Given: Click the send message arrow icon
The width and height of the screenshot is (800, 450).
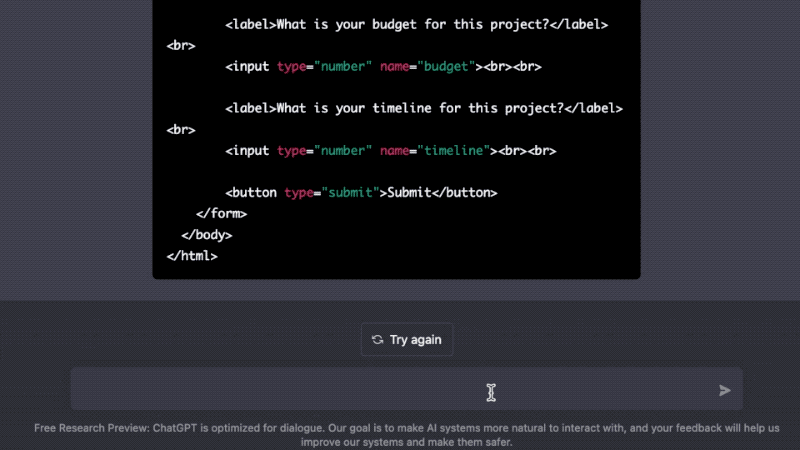Looking at the screenshot, I should point(724,390).
